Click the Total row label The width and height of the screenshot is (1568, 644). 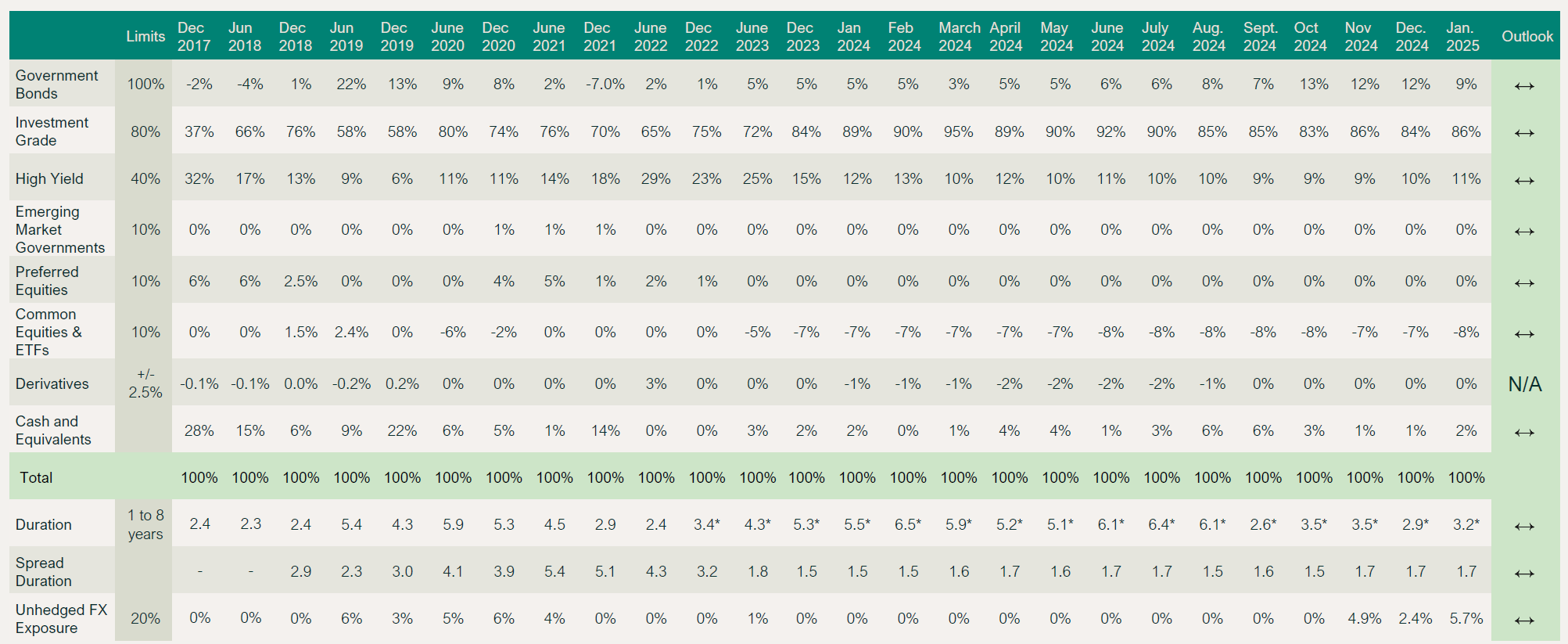pos(36,477)
